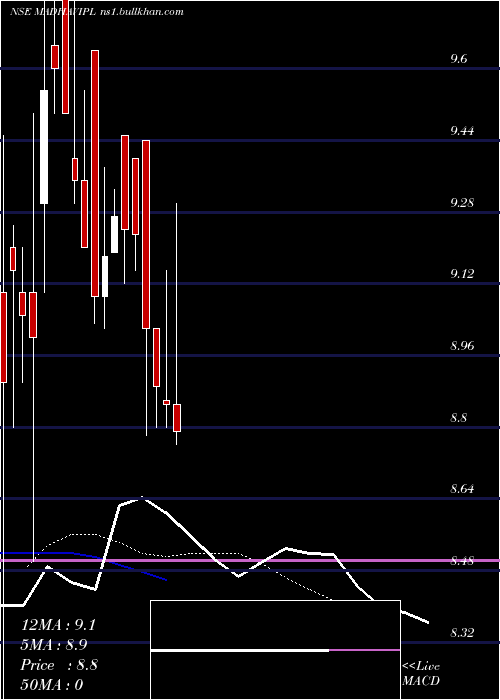Image resolution: width=500 pixels, height=700 pixels.
Task: Click the 8.32 price axis label
Action: pos(462,633)
